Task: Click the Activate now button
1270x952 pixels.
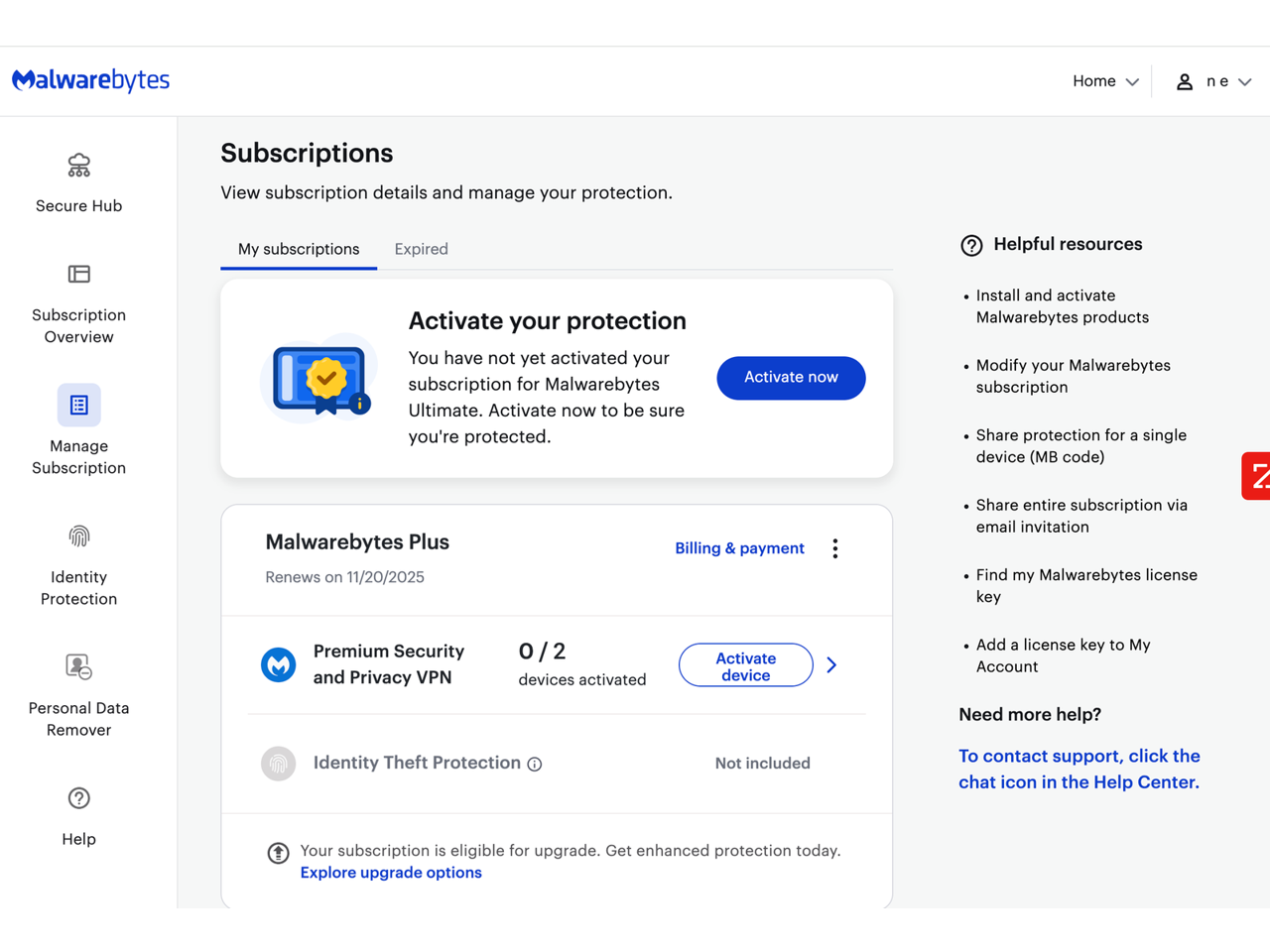Action: [791, 378]
